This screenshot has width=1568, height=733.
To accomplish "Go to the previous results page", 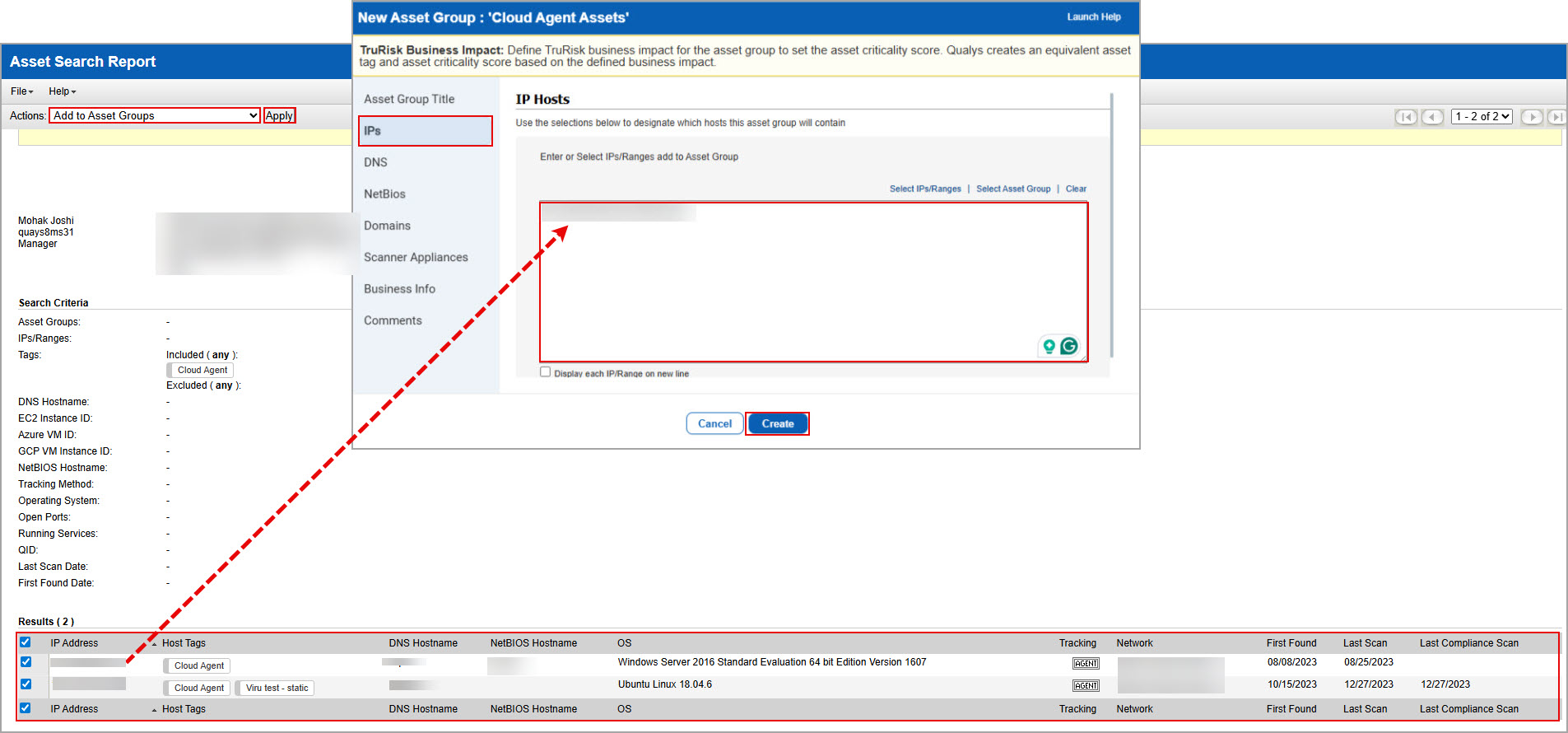I will click(1432, 117).
